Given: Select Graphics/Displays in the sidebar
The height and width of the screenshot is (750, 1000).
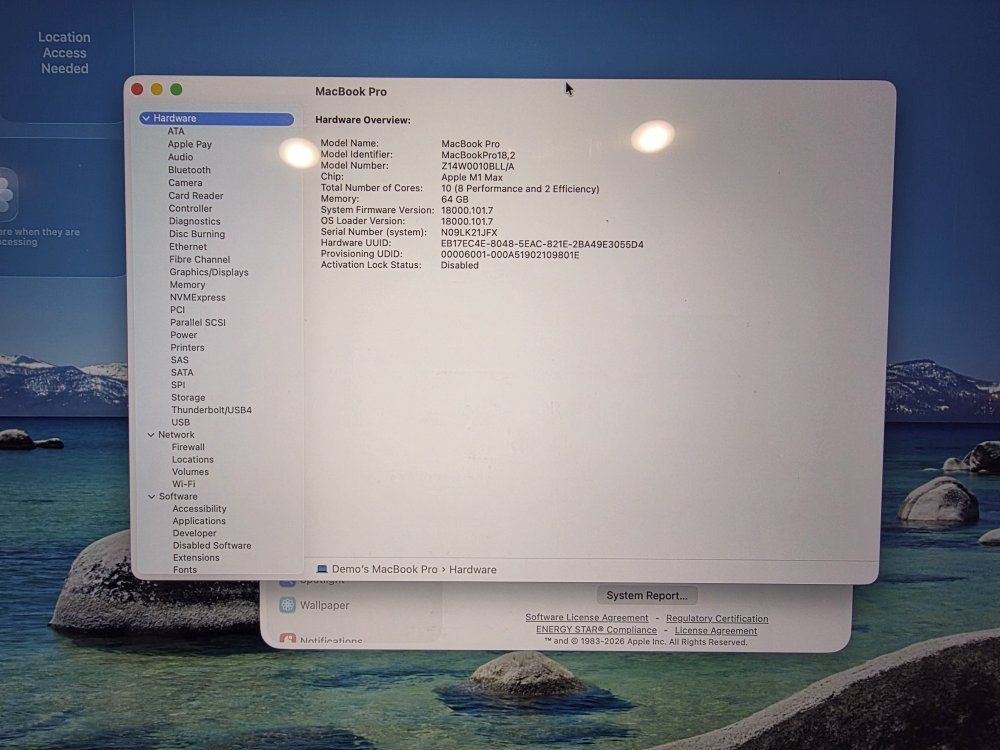Looking at the screenshot, I should [x=209, y=272].
